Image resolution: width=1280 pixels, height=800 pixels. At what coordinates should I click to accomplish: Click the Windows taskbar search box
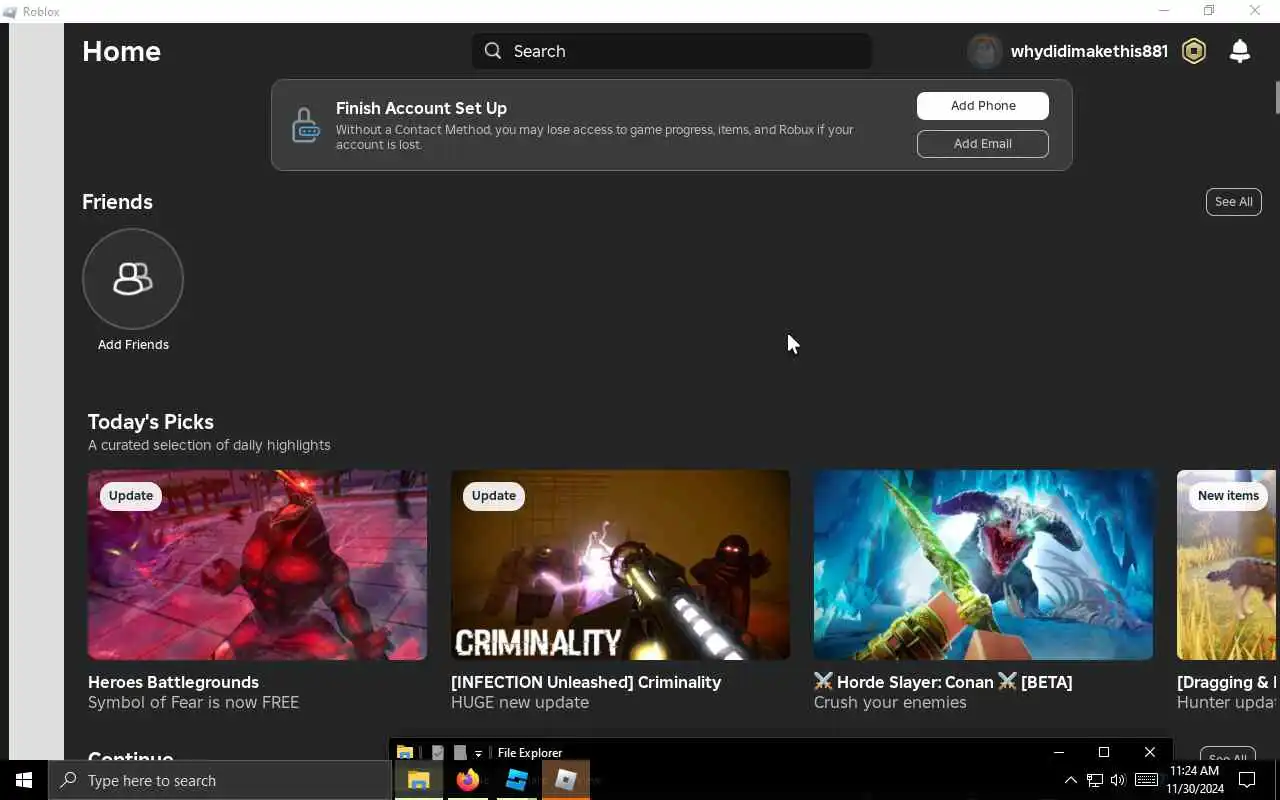pos(220,780)
